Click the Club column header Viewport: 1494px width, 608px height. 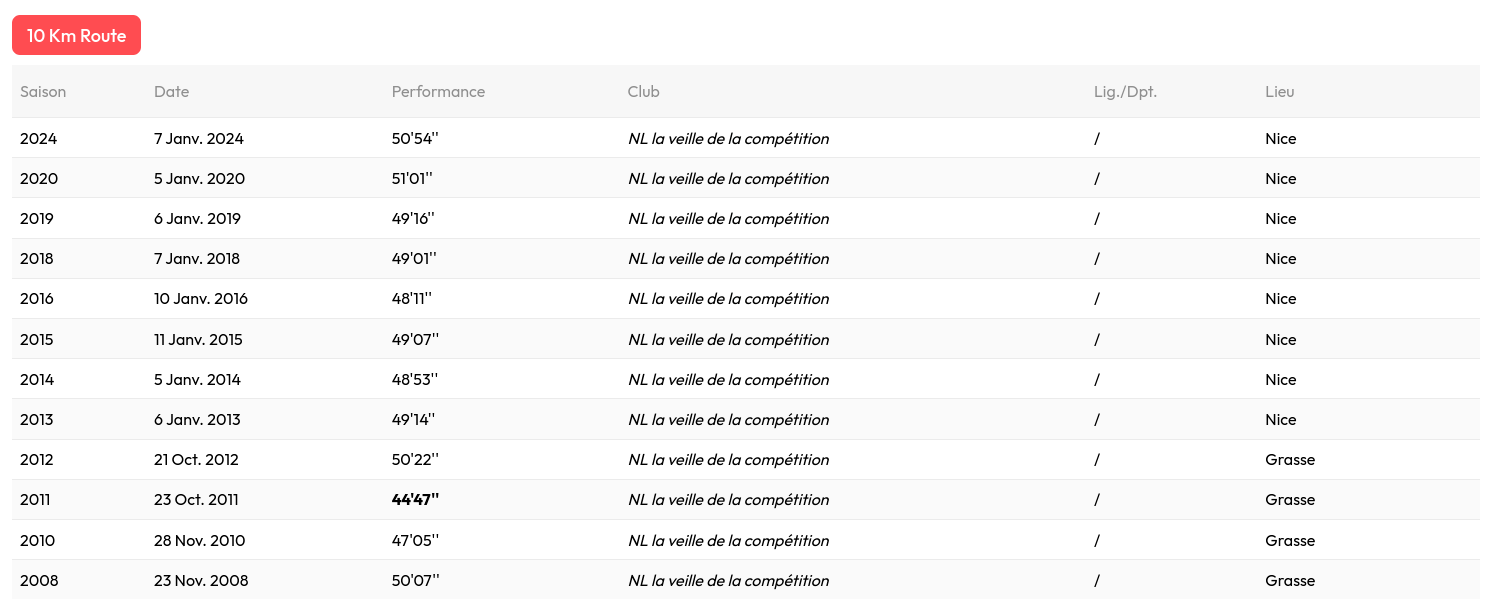tap(643, 92)
